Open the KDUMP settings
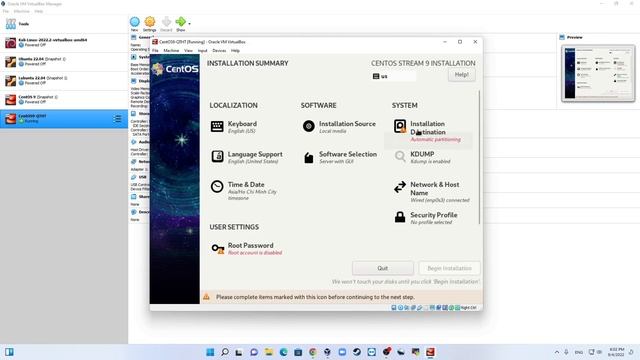The image size is (640, 360). pyautogui.click(x=422, y=157)
